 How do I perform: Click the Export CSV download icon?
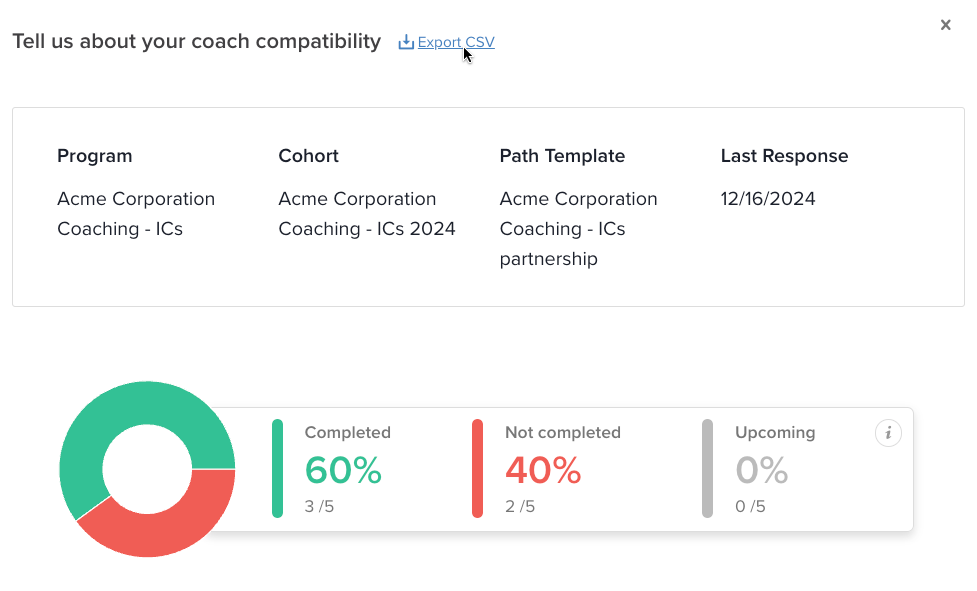click(x=406, y=42)
